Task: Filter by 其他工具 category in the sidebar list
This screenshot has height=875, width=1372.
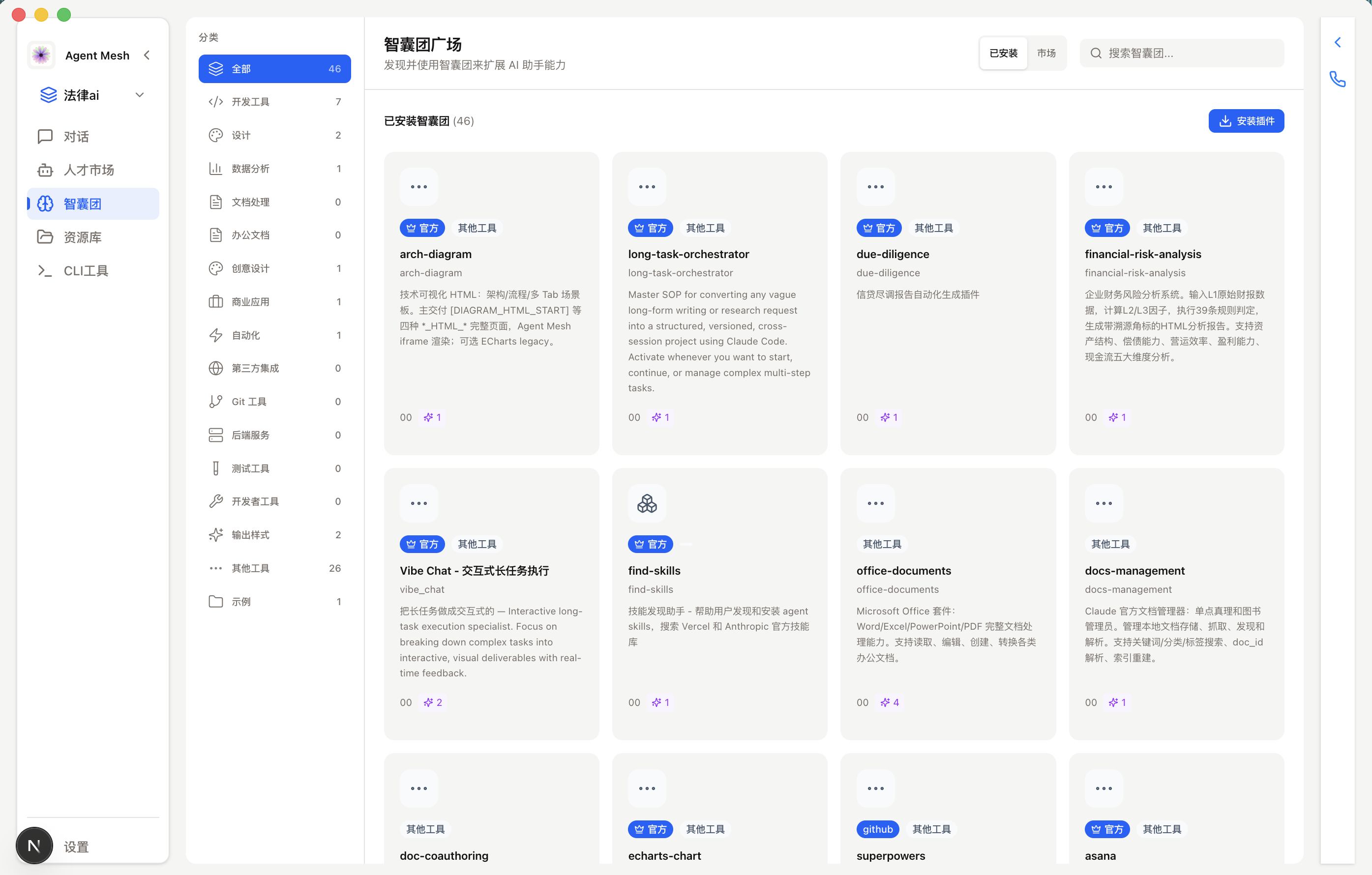Action: tap(274, 568)
